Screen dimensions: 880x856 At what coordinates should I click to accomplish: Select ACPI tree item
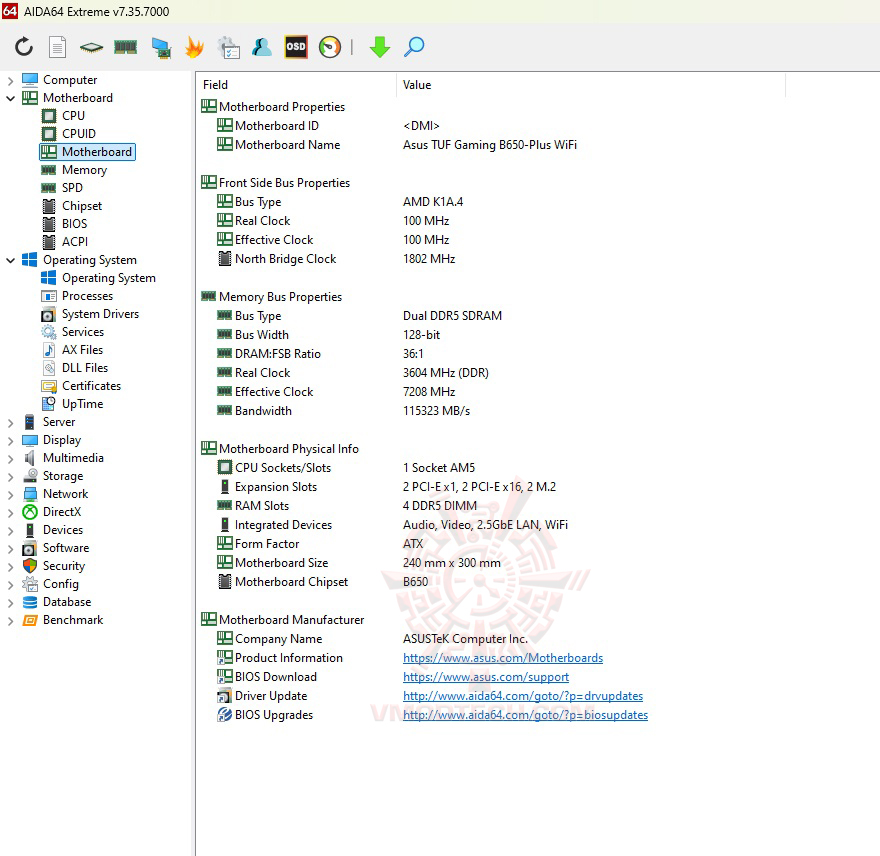pyautogui.click(x=75, y=242)
